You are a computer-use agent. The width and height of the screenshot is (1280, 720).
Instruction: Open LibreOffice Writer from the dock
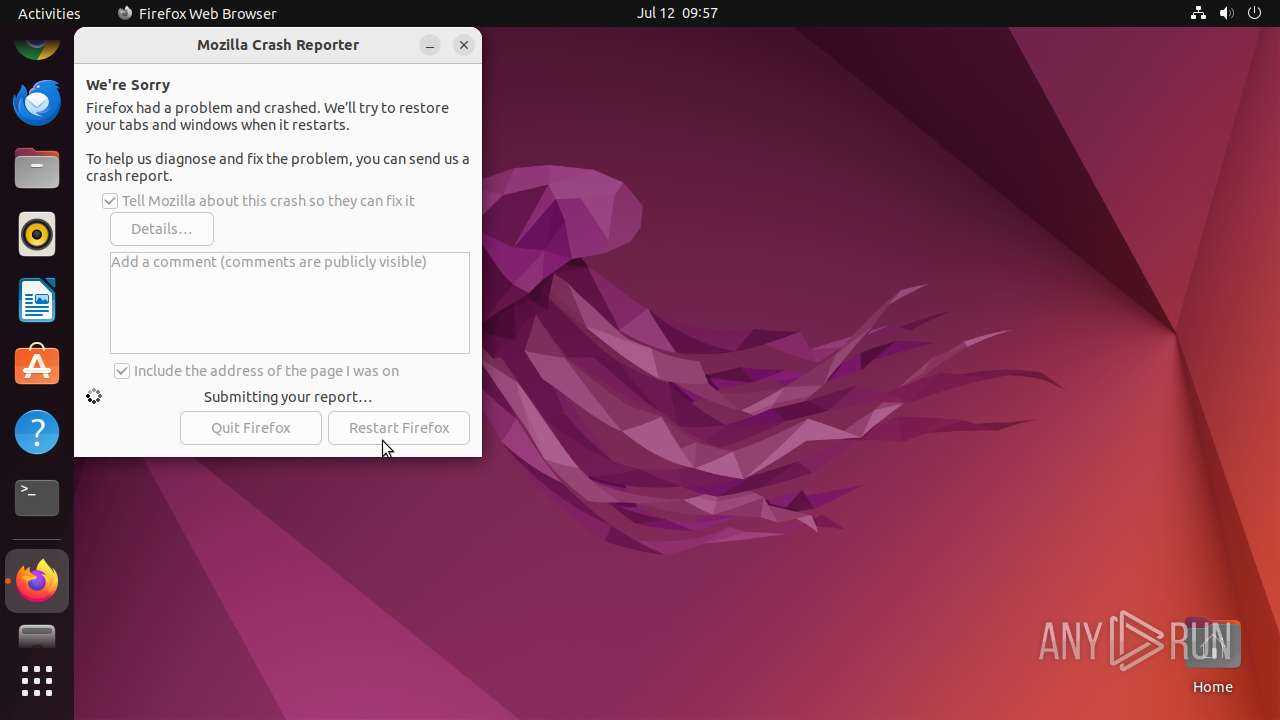(x=37, y=300)
